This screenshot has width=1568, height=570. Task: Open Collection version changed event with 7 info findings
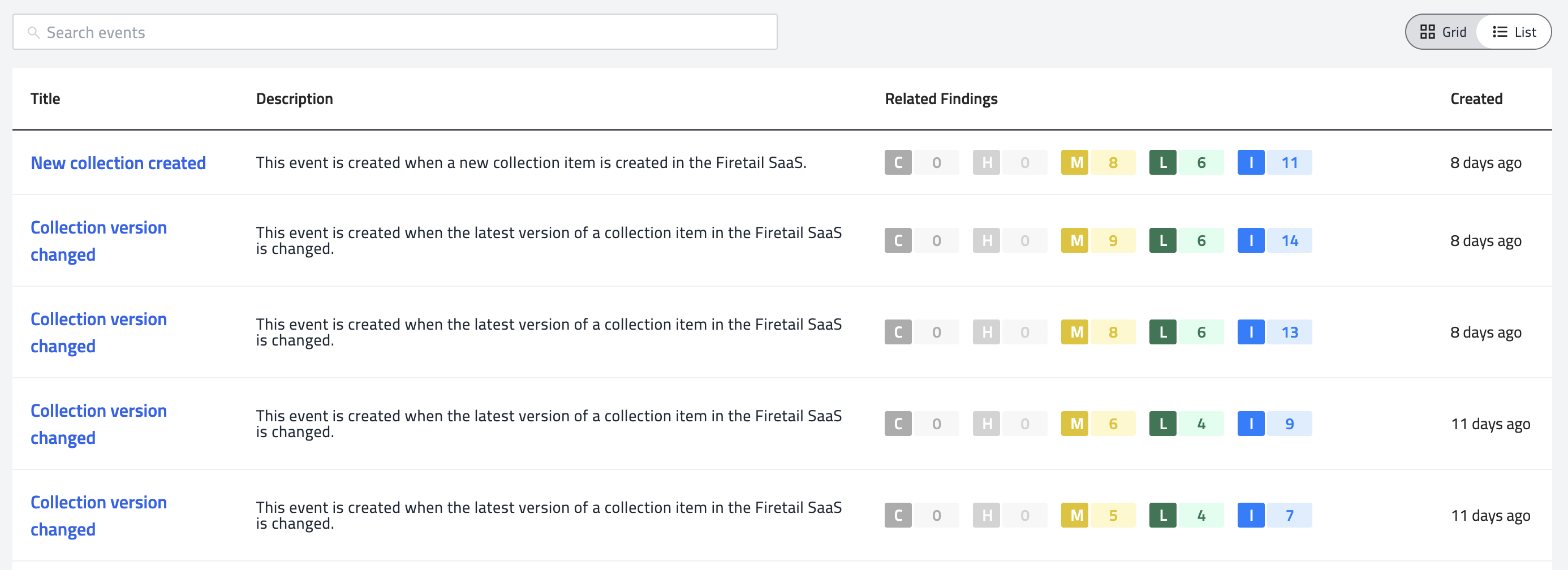(98, 515)
